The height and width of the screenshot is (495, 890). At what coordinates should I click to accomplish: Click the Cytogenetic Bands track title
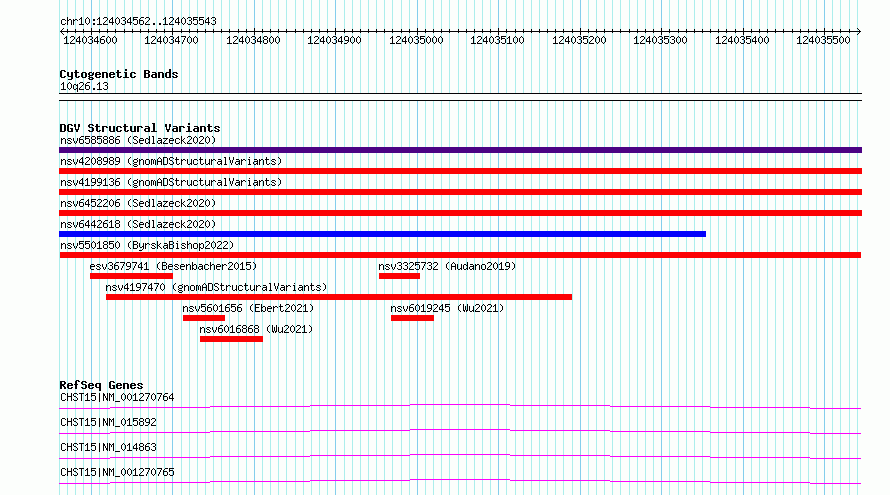(119, 74)
